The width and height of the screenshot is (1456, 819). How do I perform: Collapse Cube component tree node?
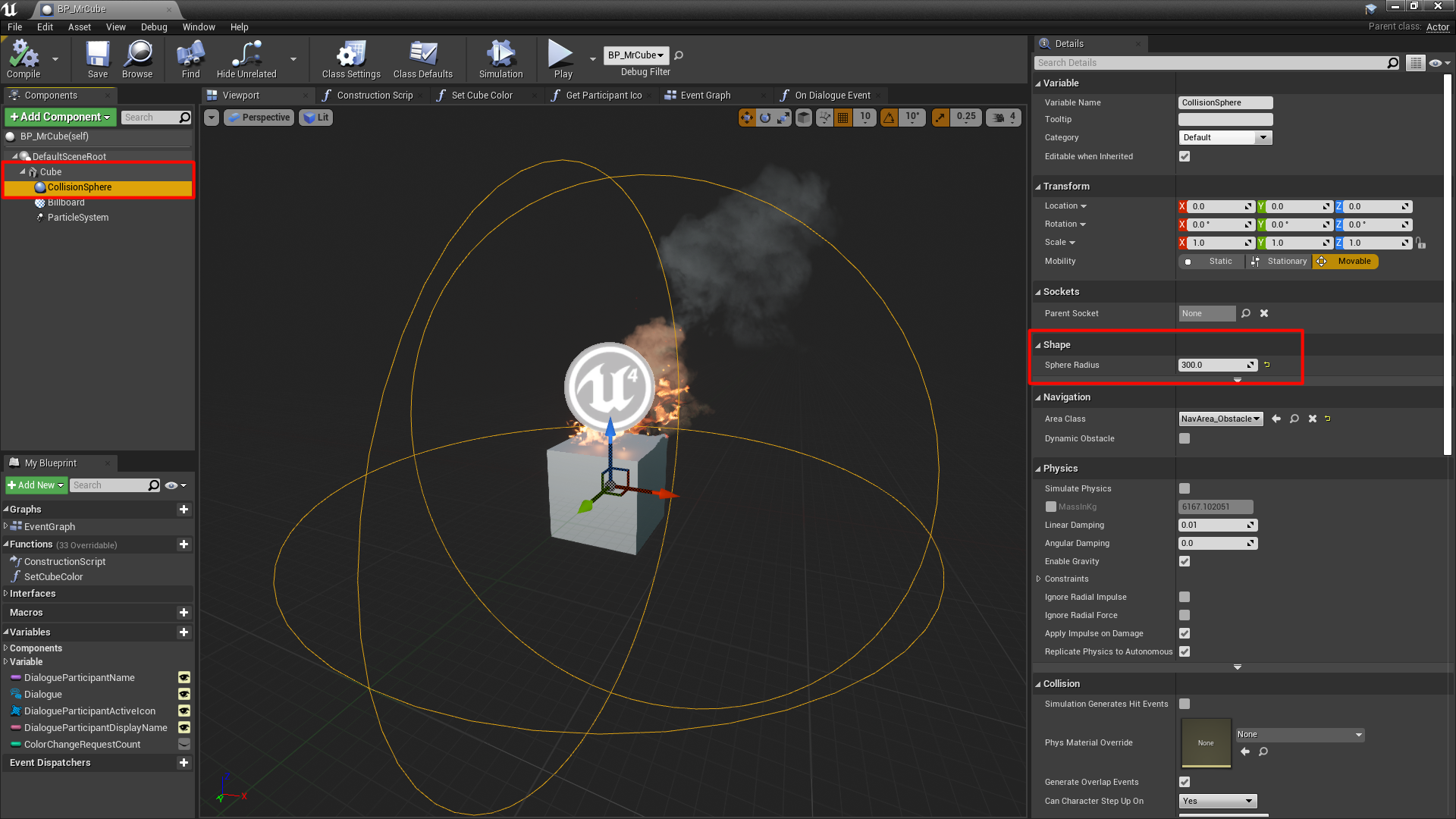pyautogui.click(x=23, y=172)
